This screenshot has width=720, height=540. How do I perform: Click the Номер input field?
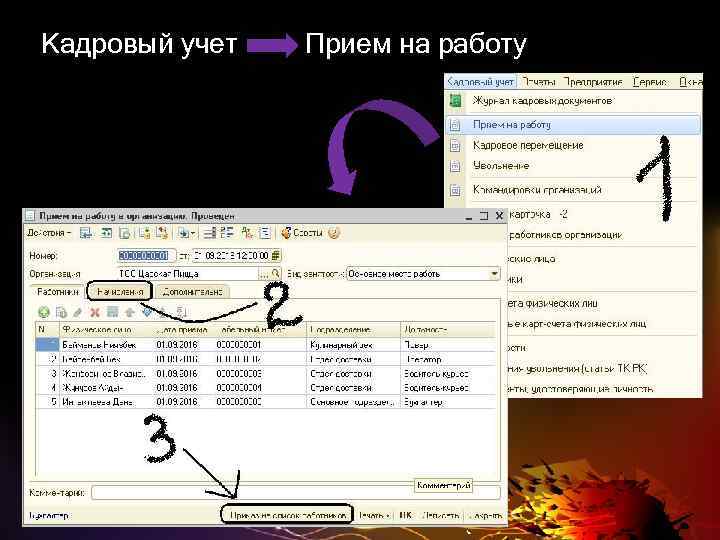(146, 255)
